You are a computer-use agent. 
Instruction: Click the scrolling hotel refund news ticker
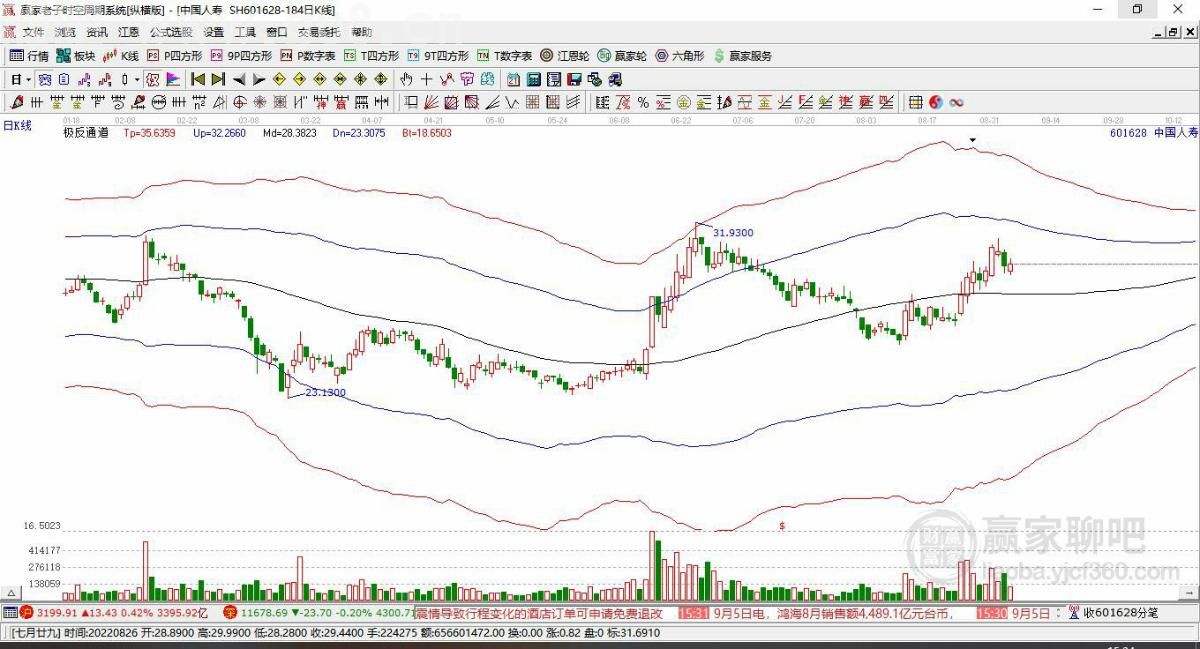[540, 612]
